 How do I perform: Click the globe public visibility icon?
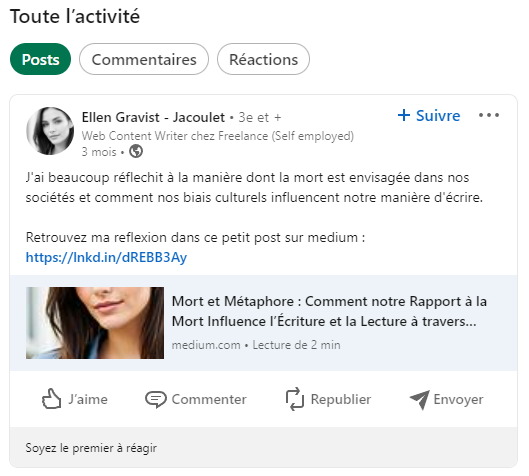[x=136, y=151]
